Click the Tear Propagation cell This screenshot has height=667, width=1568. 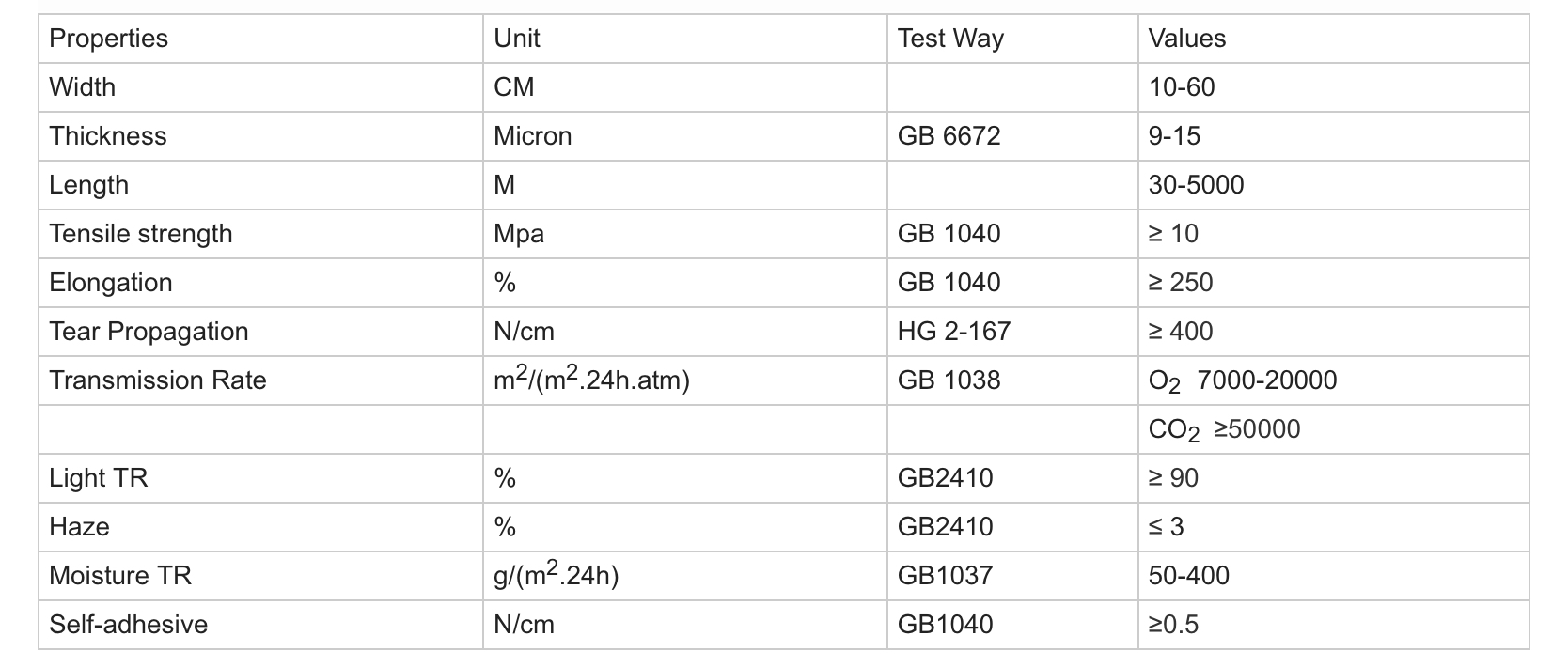coord(149,332)
